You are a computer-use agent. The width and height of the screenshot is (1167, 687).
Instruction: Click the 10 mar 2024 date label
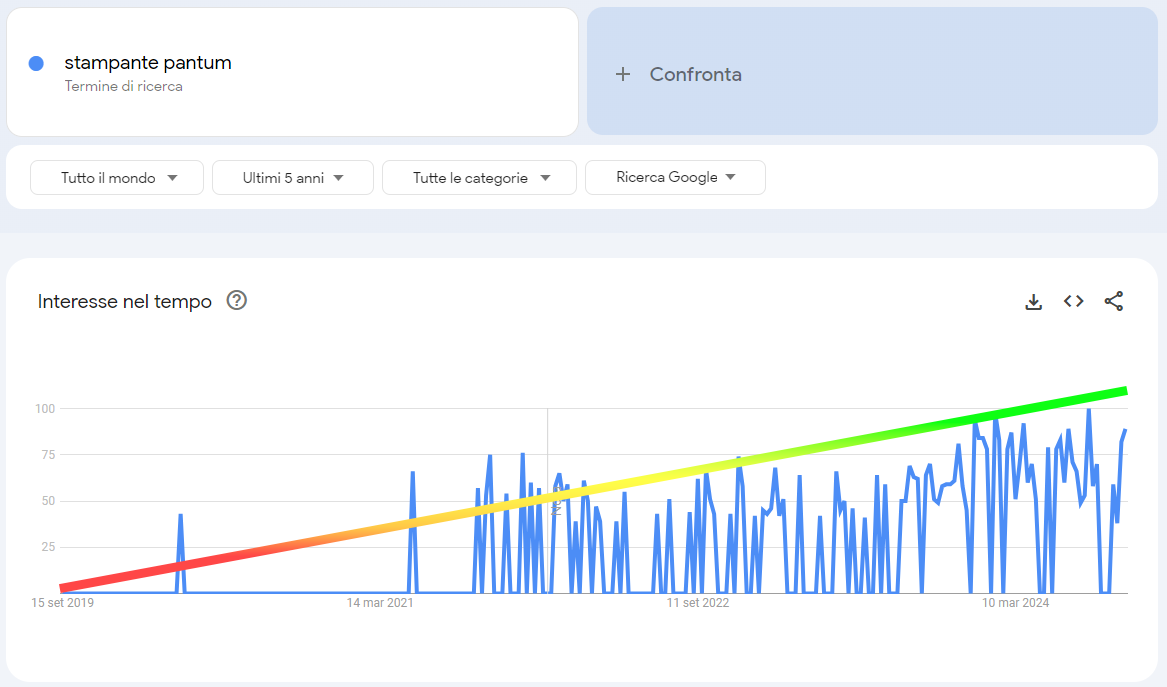point(1015,603)
